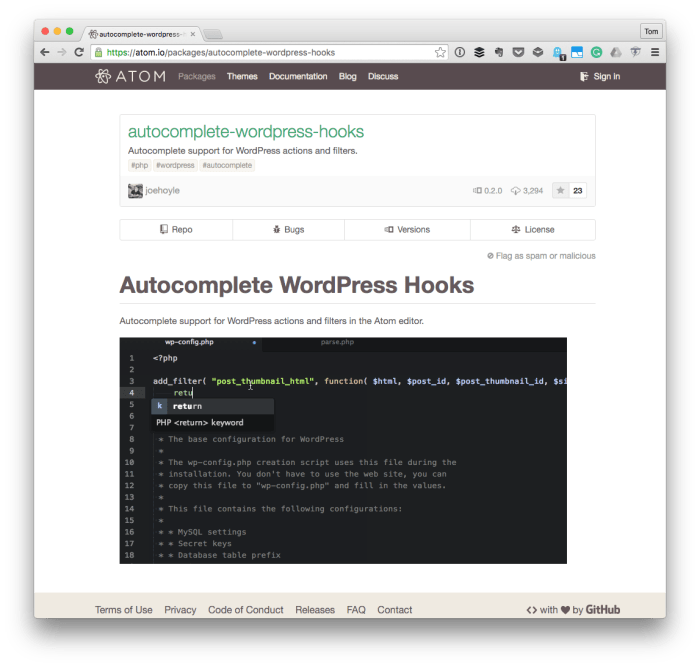Open the Versions button
Viewport: 700px width, 667px height.
point(407,229)
